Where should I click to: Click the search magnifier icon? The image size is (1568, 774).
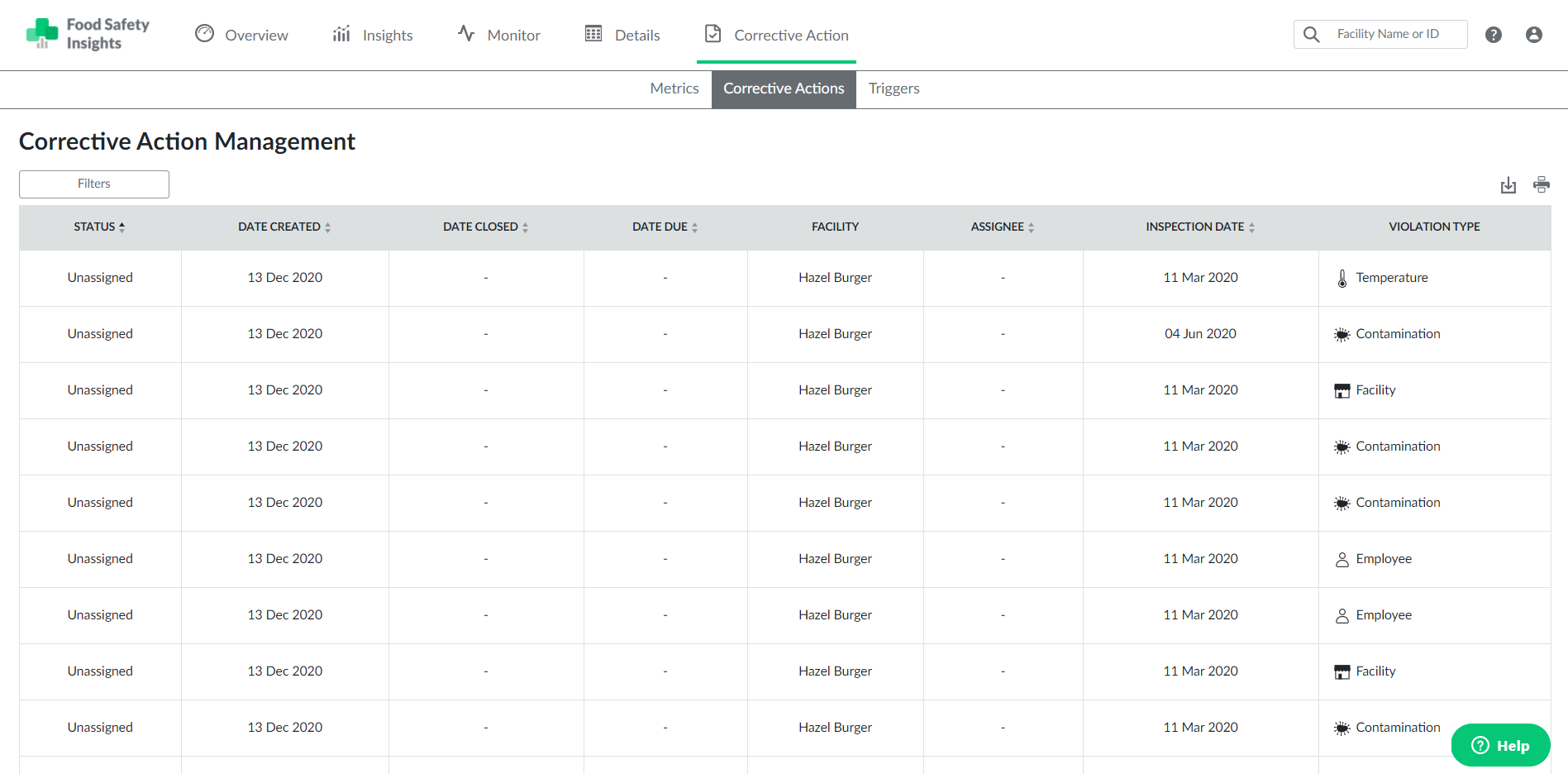tap(1311, 35)
